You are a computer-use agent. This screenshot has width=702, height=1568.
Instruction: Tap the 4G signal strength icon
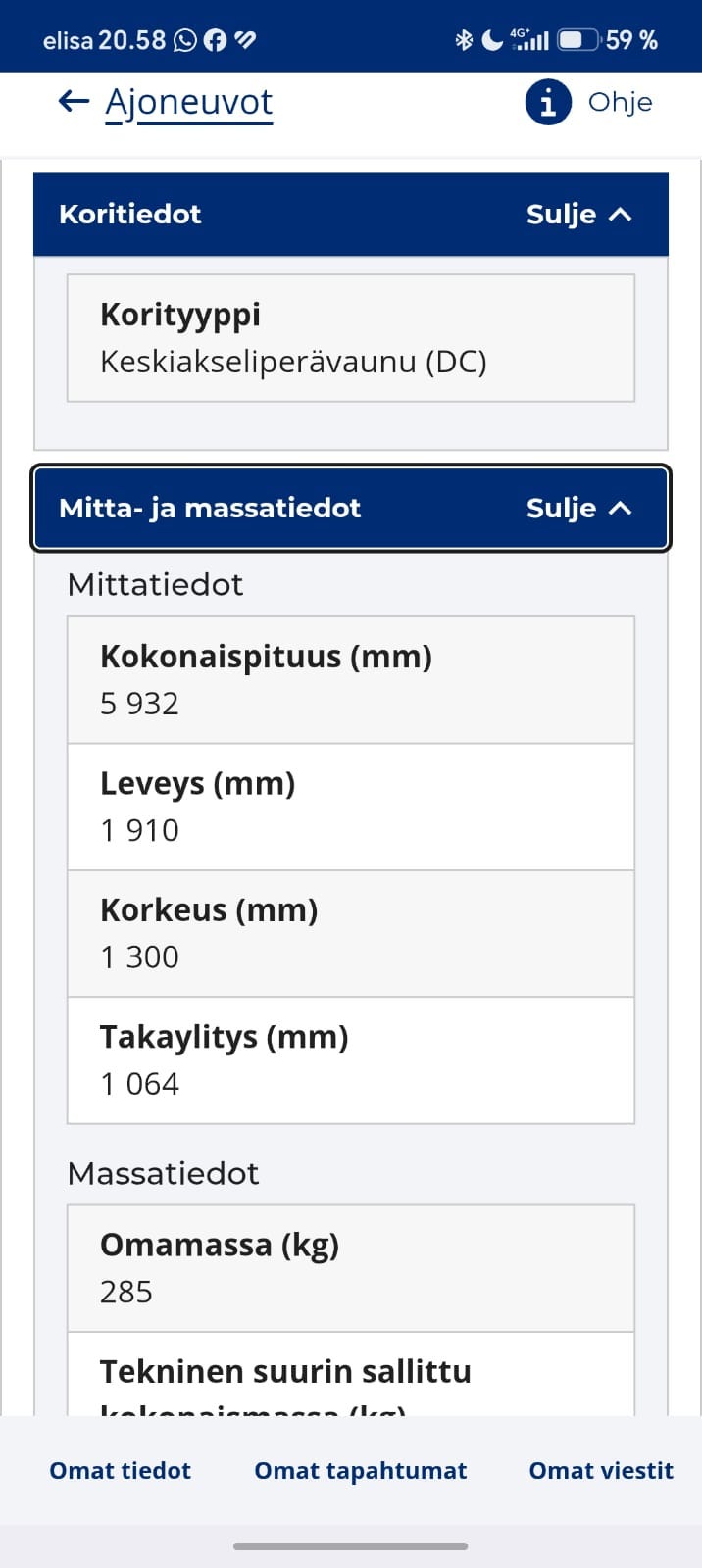coord(529,40)
